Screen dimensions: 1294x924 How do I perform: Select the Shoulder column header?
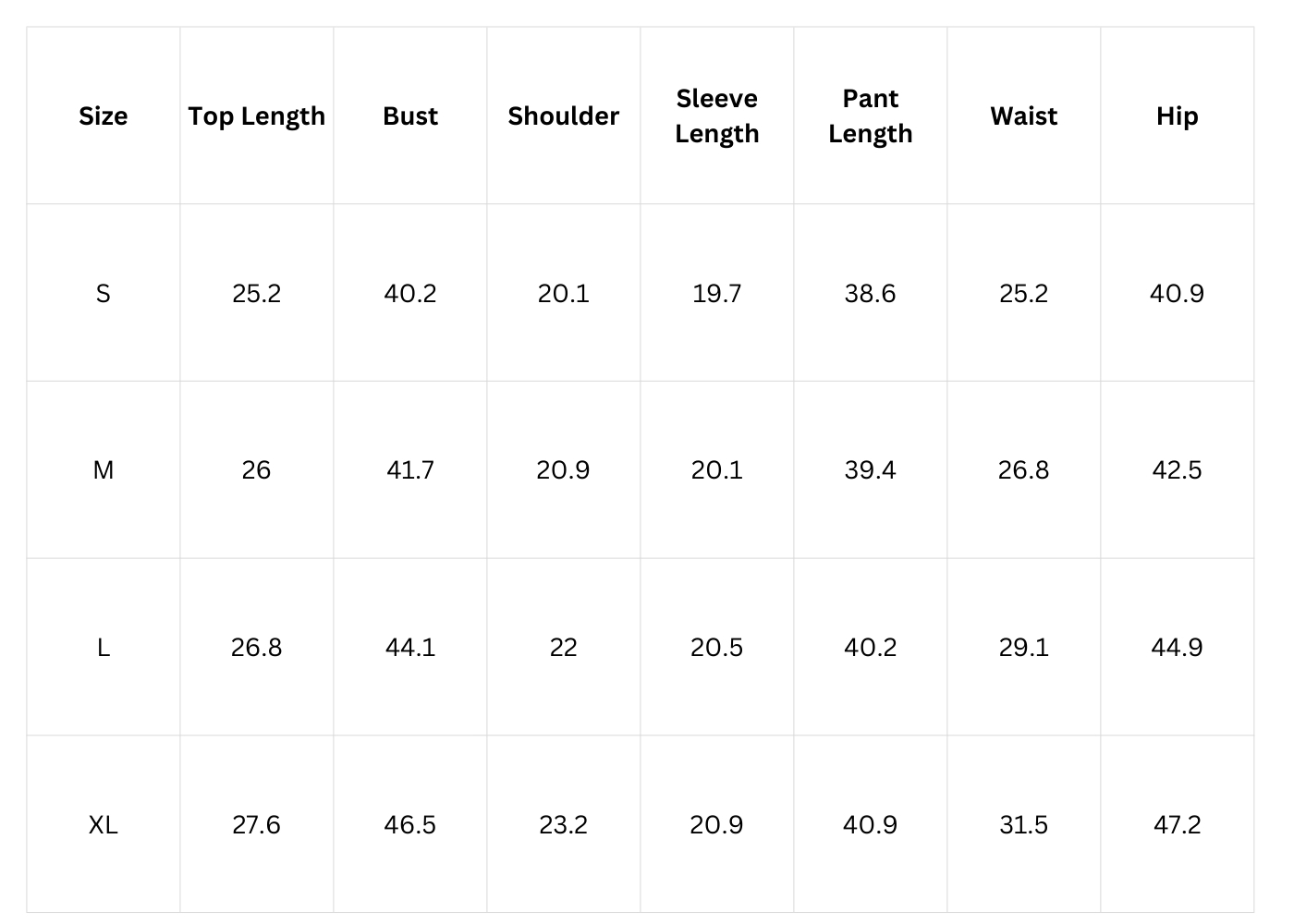(563, 116)
